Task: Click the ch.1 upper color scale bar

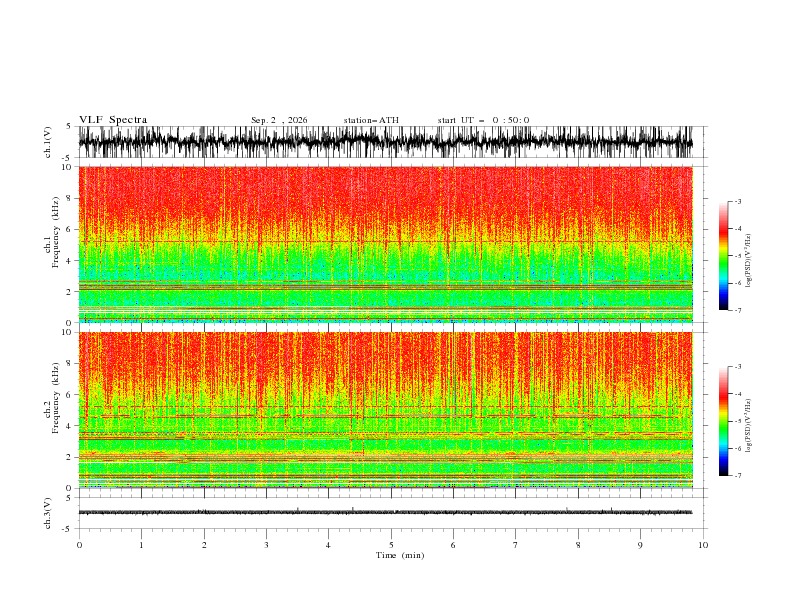Action: pos(723,256)
